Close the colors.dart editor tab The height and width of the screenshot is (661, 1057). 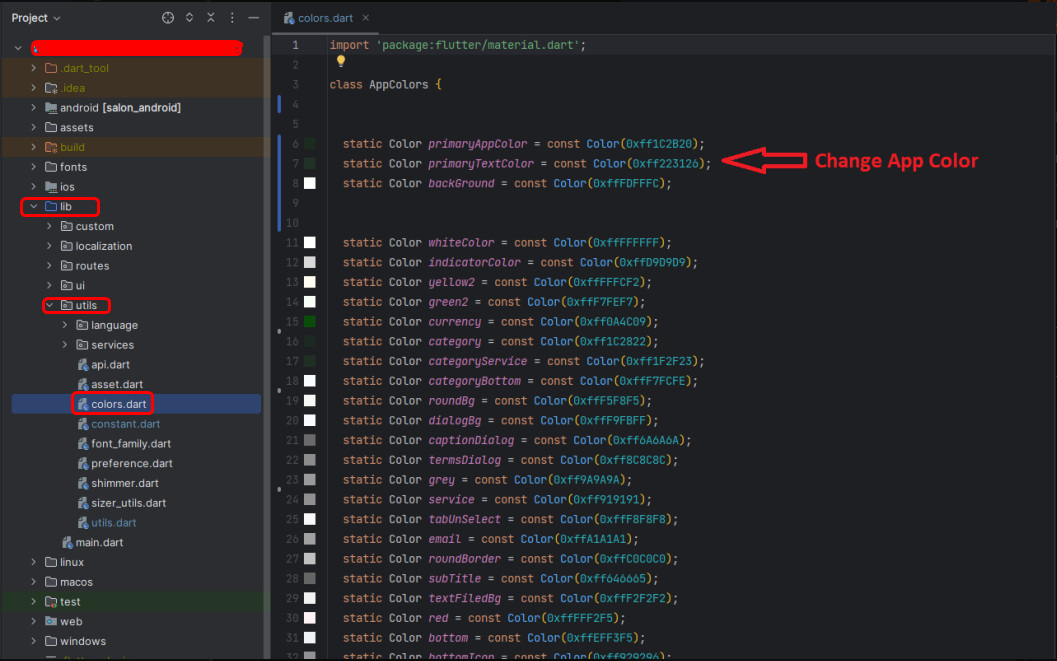(365, 18)
